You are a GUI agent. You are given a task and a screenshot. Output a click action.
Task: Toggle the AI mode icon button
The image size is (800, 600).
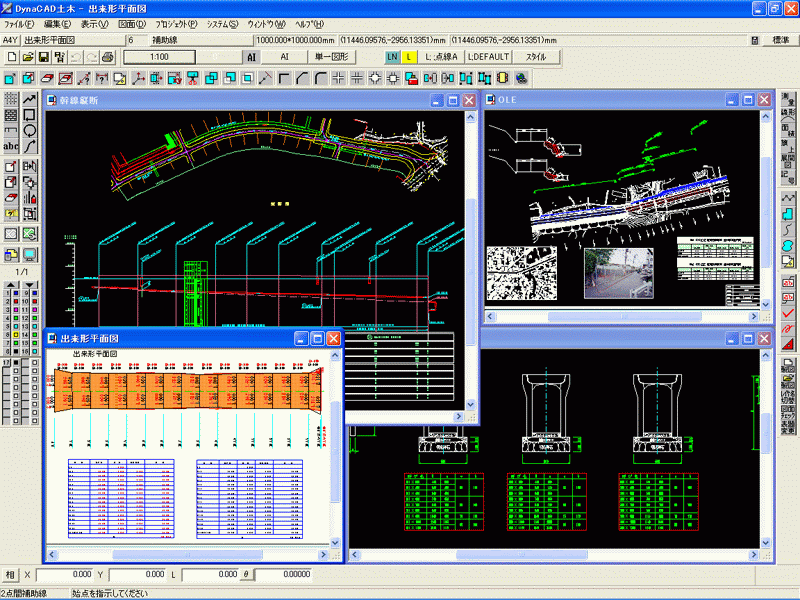pos(250,57)
